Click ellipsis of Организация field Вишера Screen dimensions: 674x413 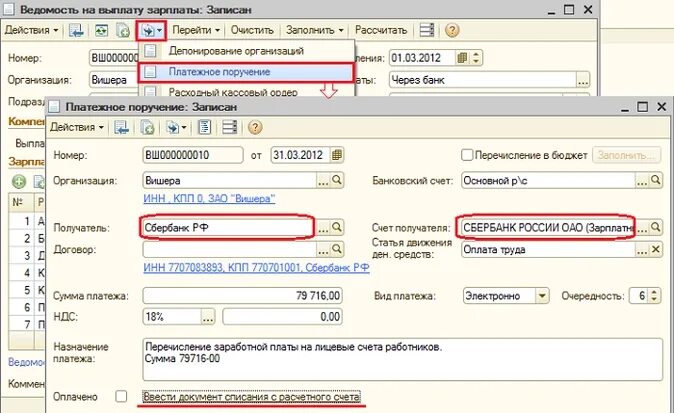pyautogui.click(x=323, y=180)
